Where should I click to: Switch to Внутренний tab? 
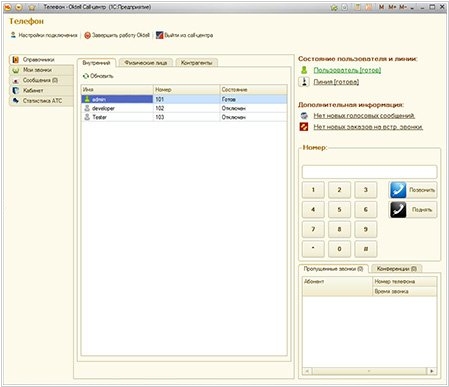(96, 63)
